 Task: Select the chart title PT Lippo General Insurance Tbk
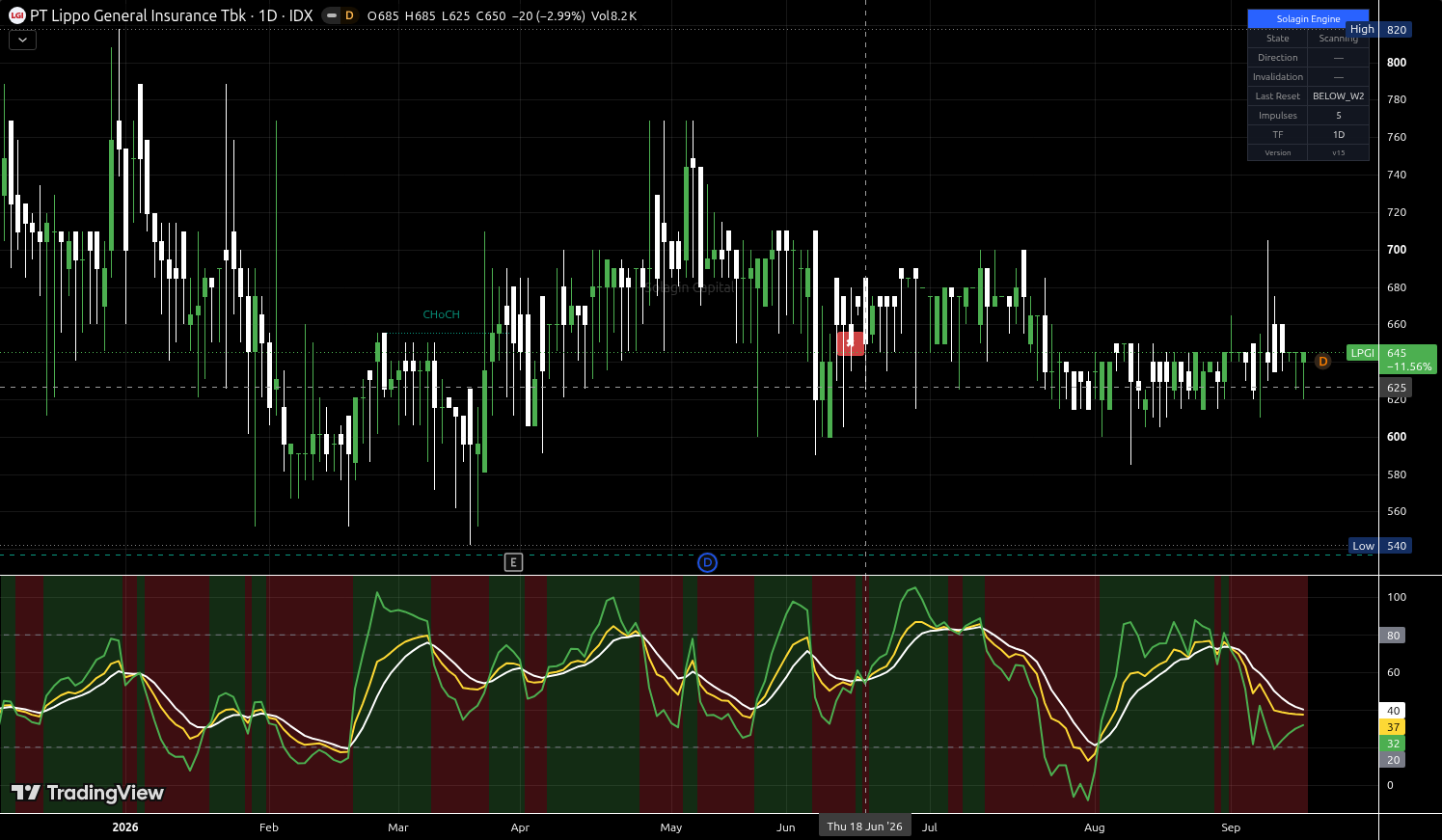tap(138, 15)
